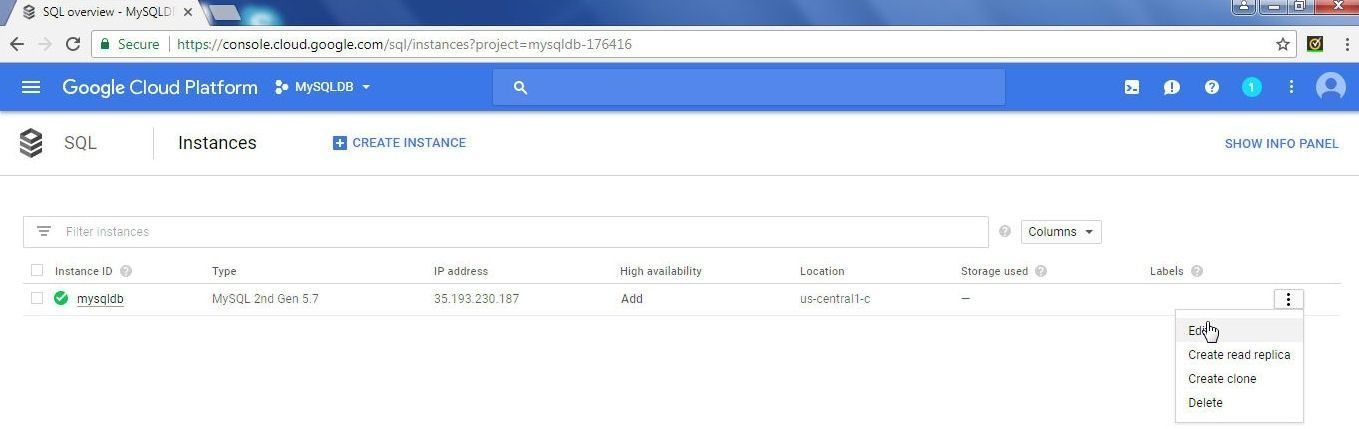
Task: Click the green status icon for mysqldb
Action: coord(61,298)
